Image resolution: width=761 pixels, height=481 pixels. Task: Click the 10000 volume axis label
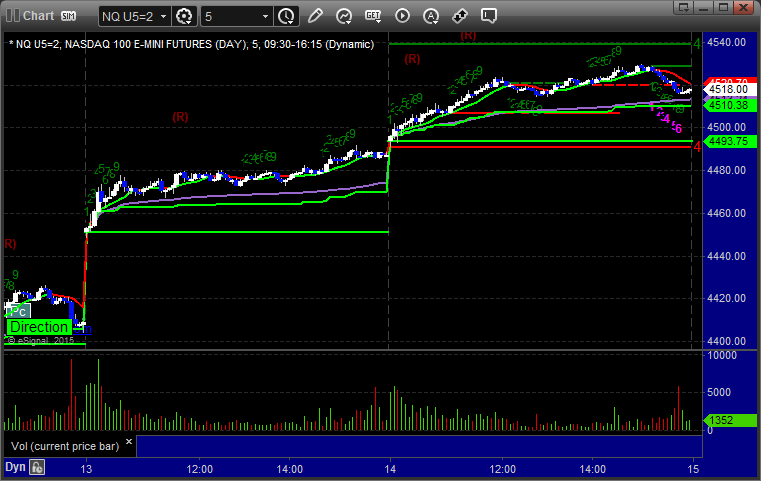[x=722, y=355]
